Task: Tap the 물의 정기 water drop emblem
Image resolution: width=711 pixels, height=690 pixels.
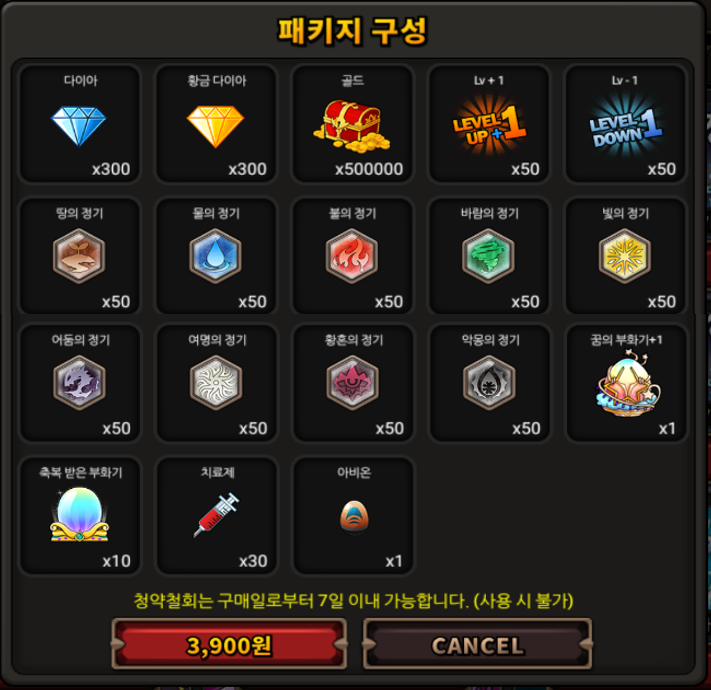Action: pos(215,256)
